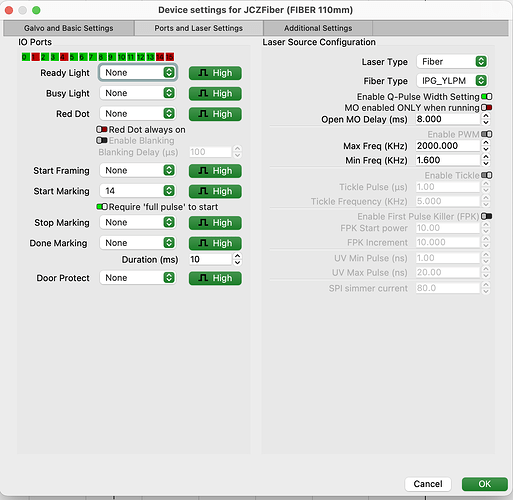
Task: Toggle Enable Blanking switch
Action: [x=102, y=140]
